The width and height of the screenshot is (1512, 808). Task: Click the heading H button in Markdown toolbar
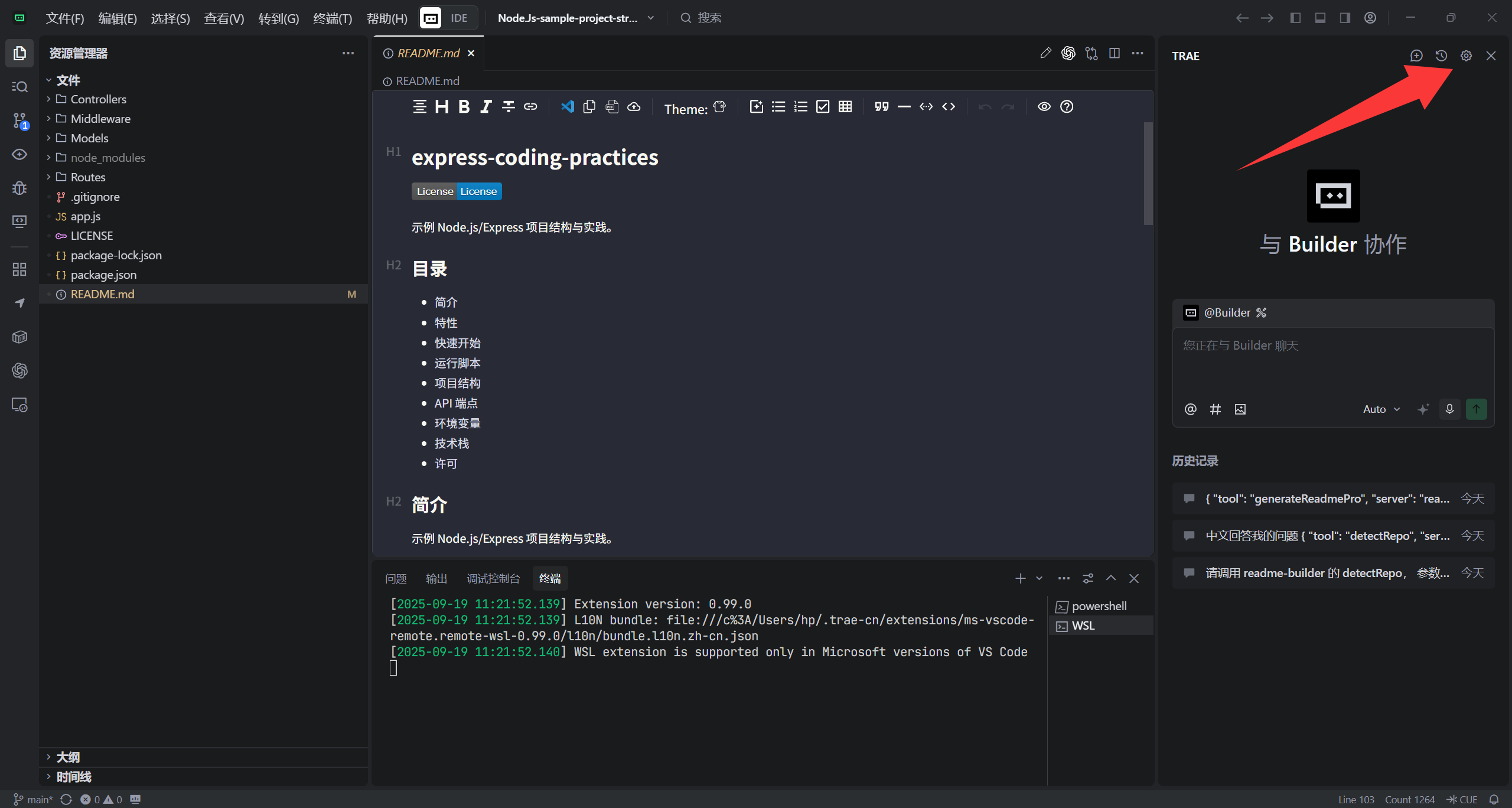point(442,106)
